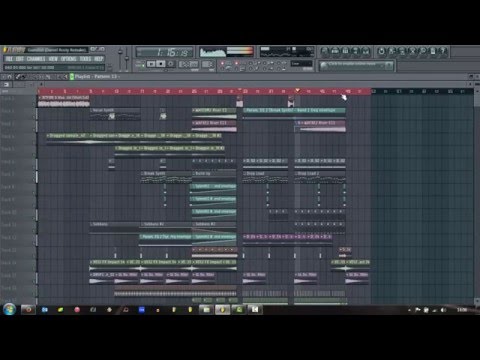Click the CPU and memory monitor panel
The height and width of the screenshot is (360, 480).
tap(287, 52)
